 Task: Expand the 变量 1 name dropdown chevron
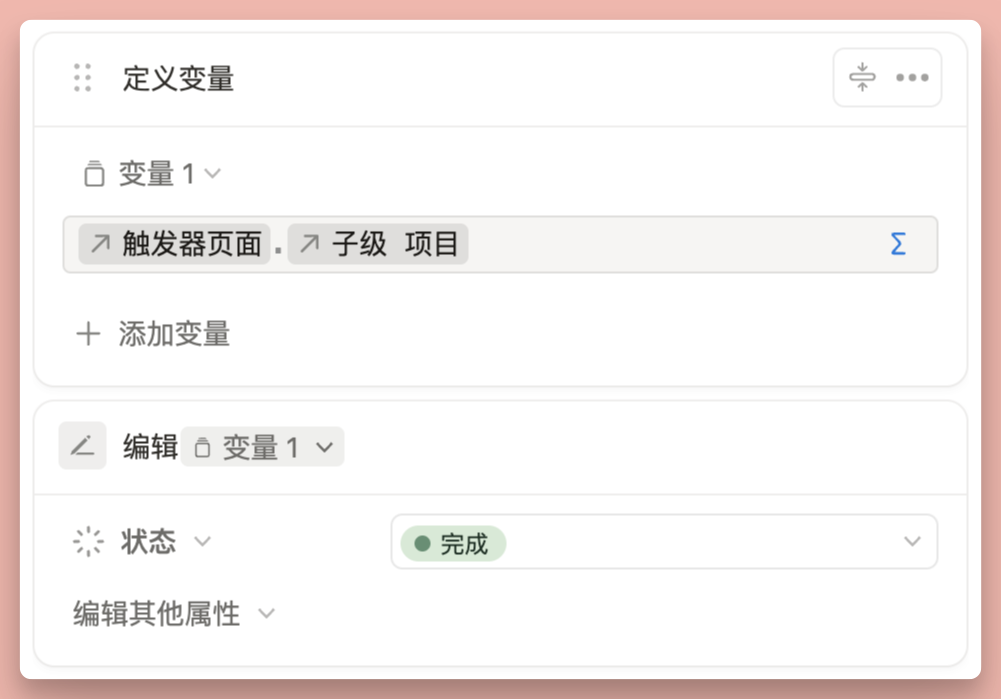pos(212,174)
